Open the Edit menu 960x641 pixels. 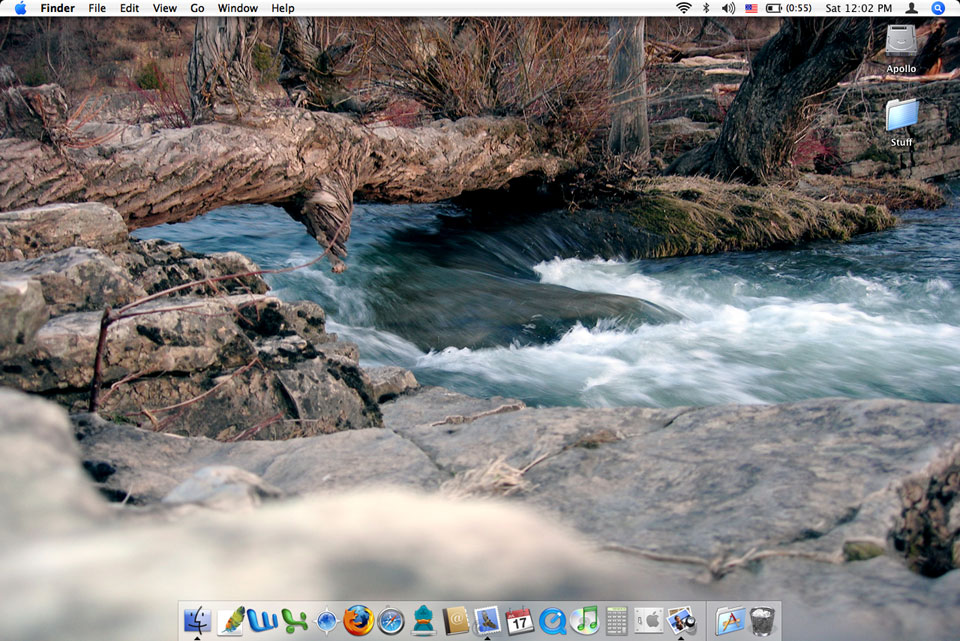129,8
